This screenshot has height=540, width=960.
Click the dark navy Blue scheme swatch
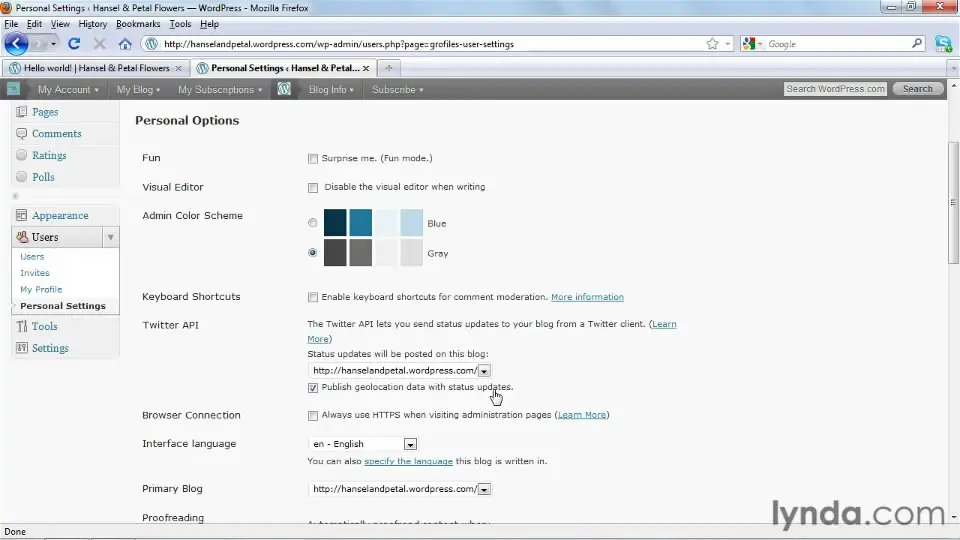335,223
